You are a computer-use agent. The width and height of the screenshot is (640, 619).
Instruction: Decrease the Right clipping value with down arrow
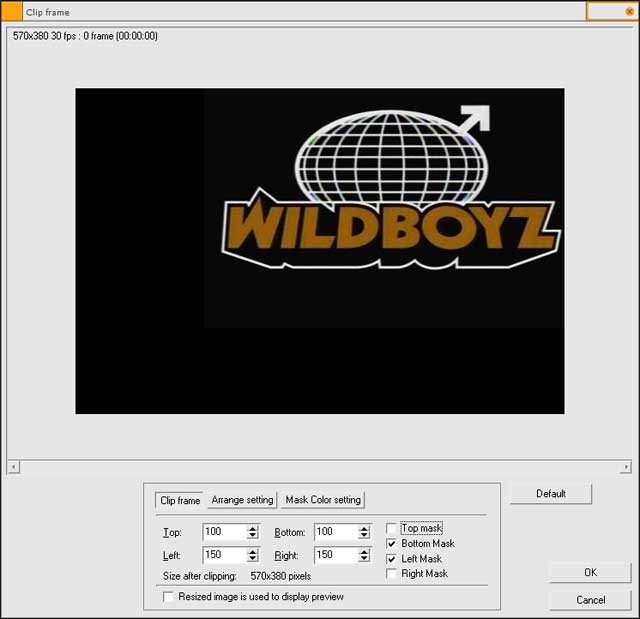click(x=364, y=559)
